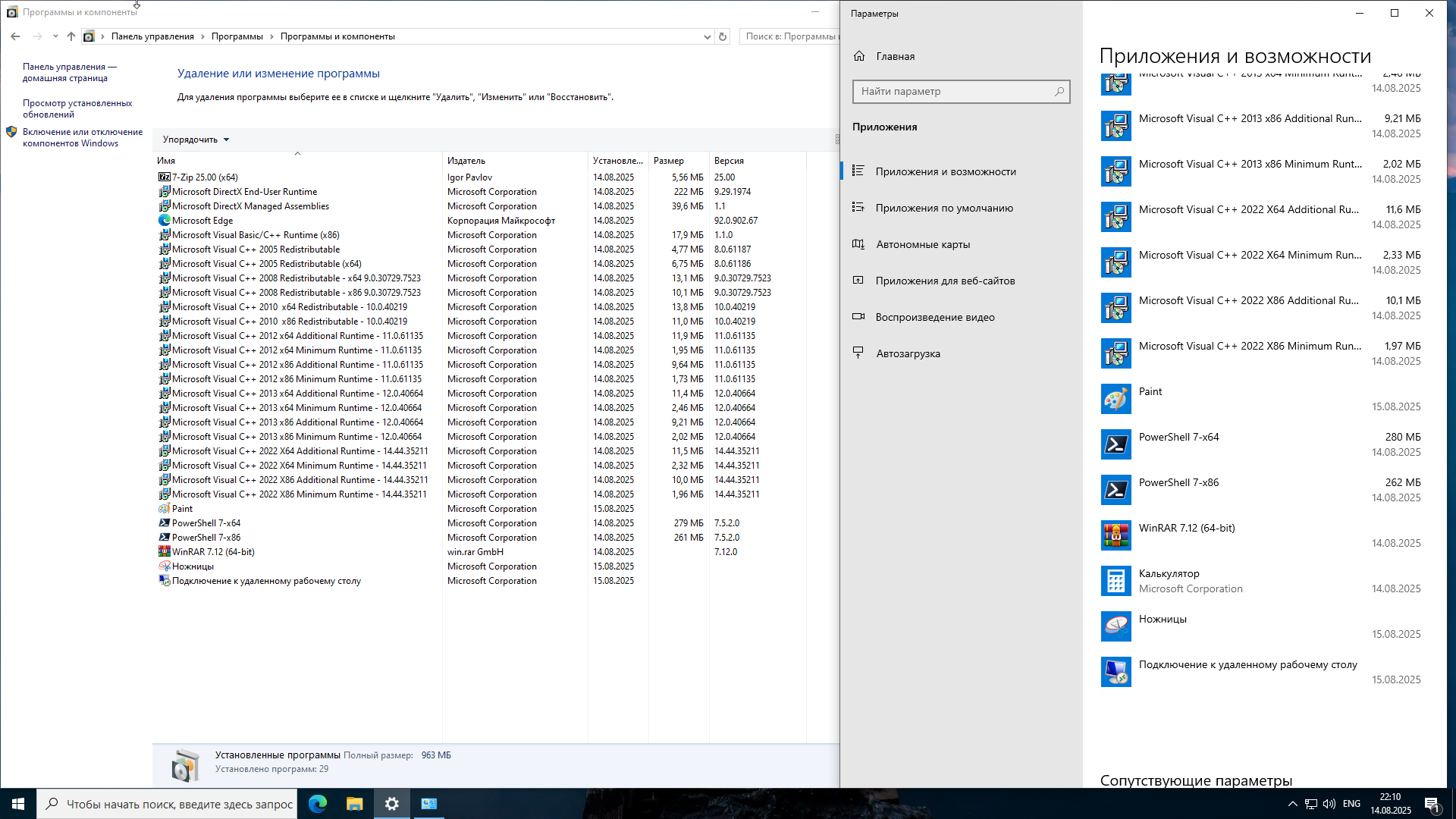Click the Поиск в: Программы search box
Viewport: 1456px width, 819px height.
coord(789,36)
